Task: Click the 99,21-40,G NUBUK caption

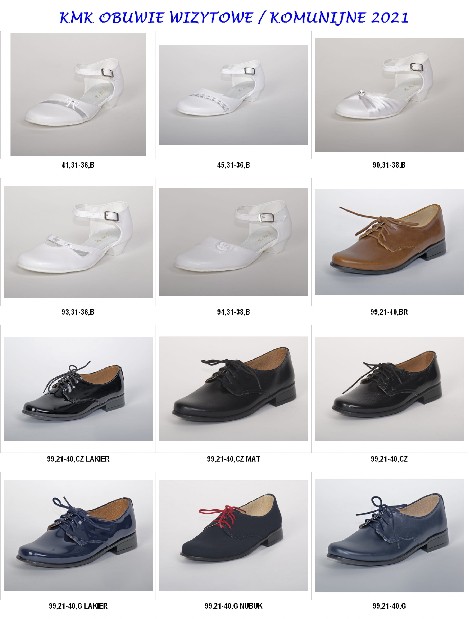Action: [233, 606]
